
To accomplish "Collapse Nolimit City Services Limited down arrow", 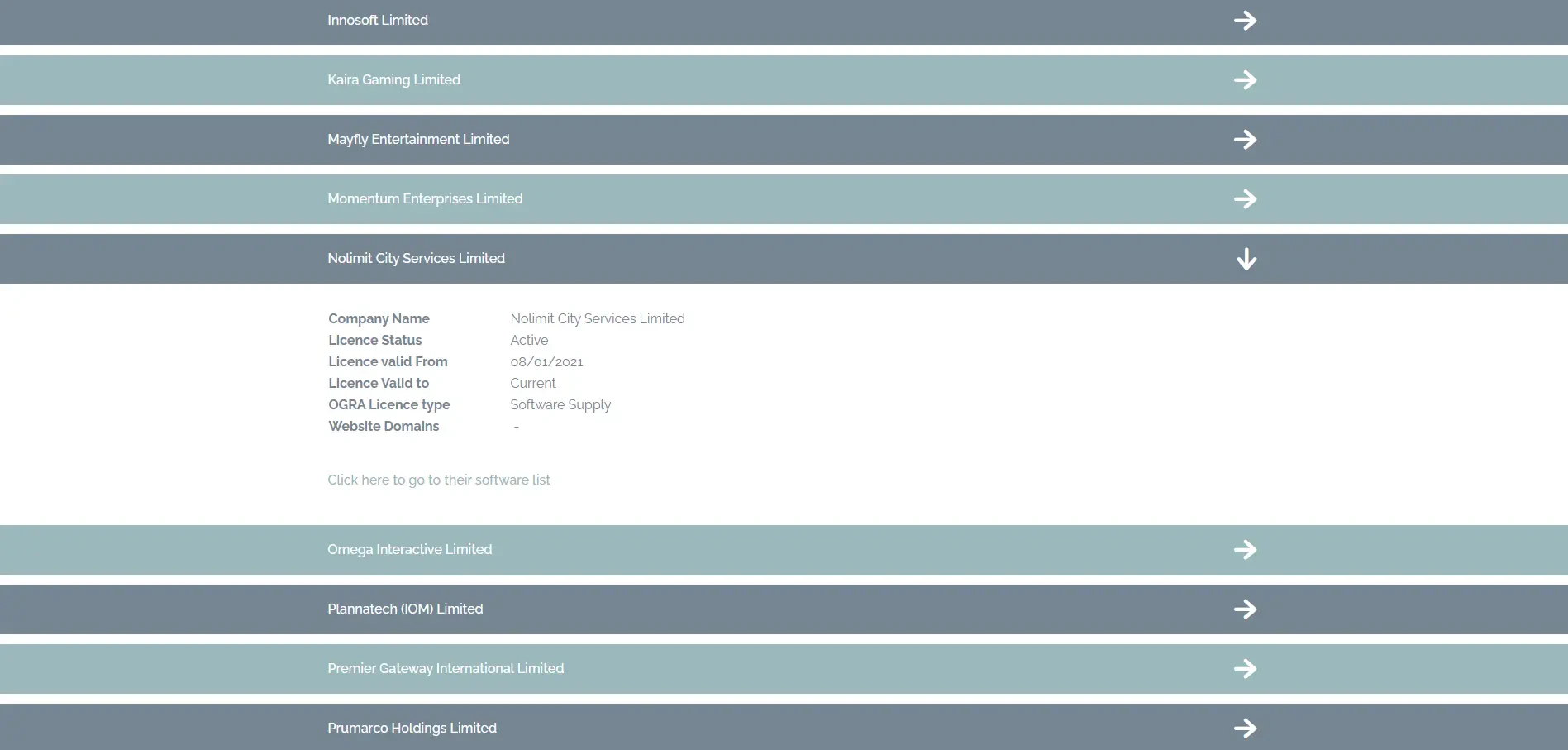I will click(1246, 260).
